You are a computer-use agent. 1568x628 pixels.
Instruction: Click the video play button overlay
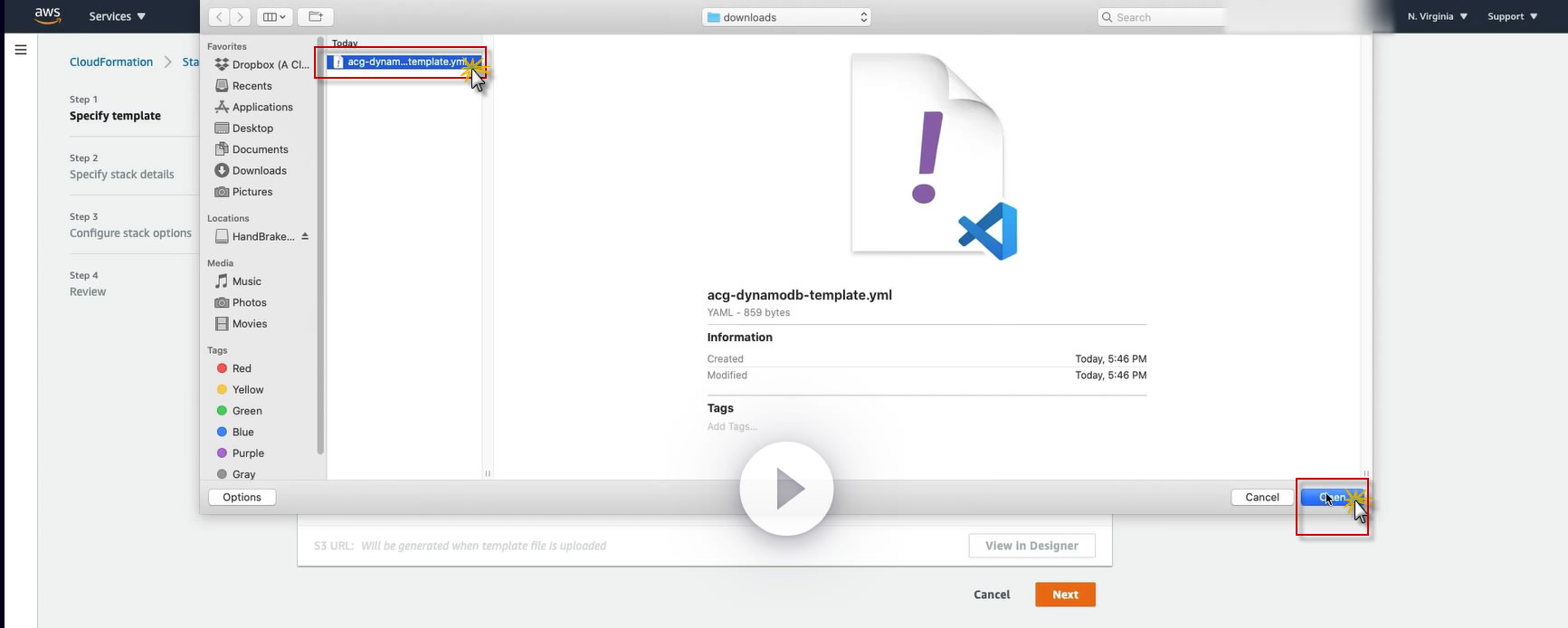[786, 489]
